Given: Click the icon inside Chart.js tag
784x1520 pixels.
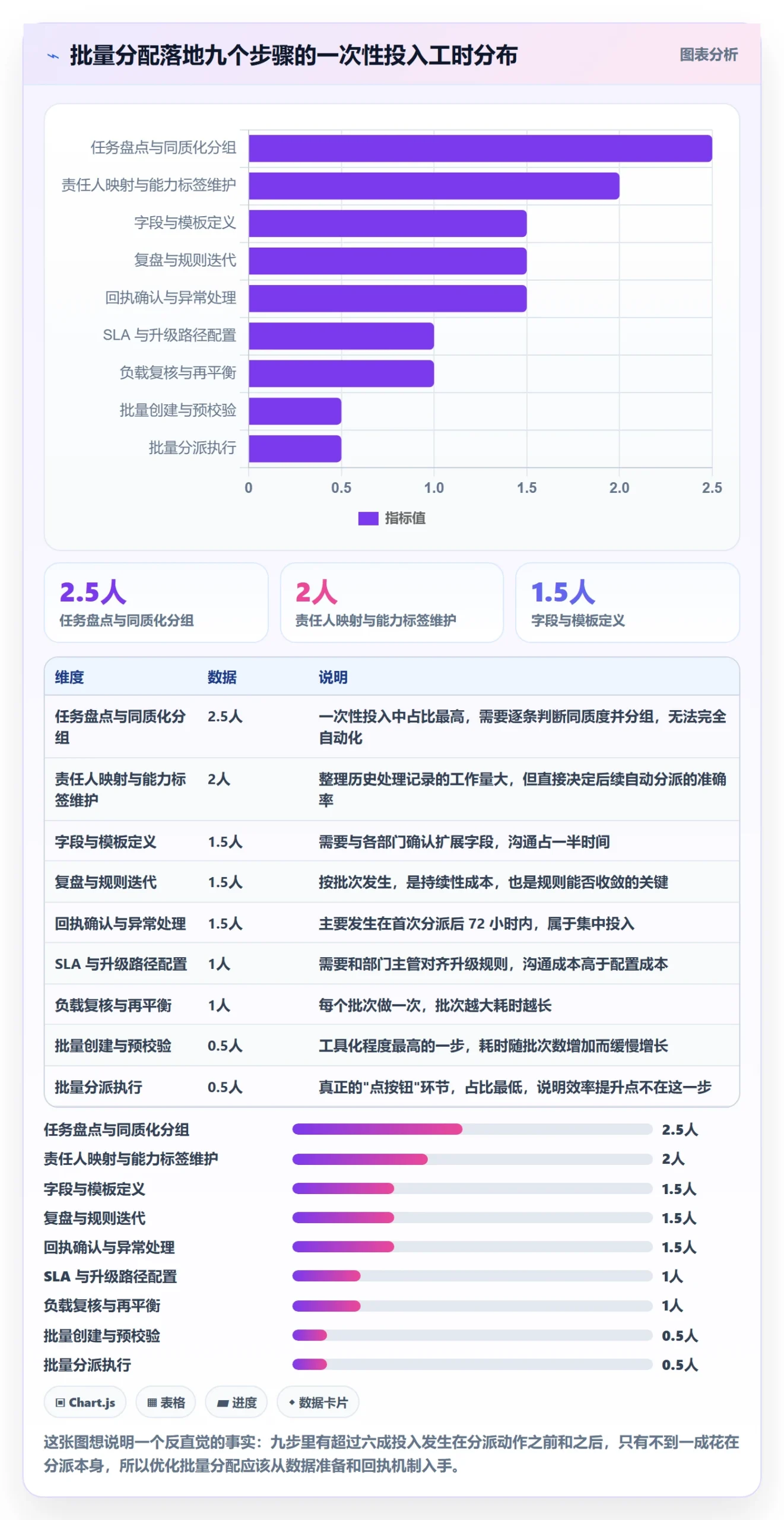Looking at the screenshot, I should coord(60,1402).
